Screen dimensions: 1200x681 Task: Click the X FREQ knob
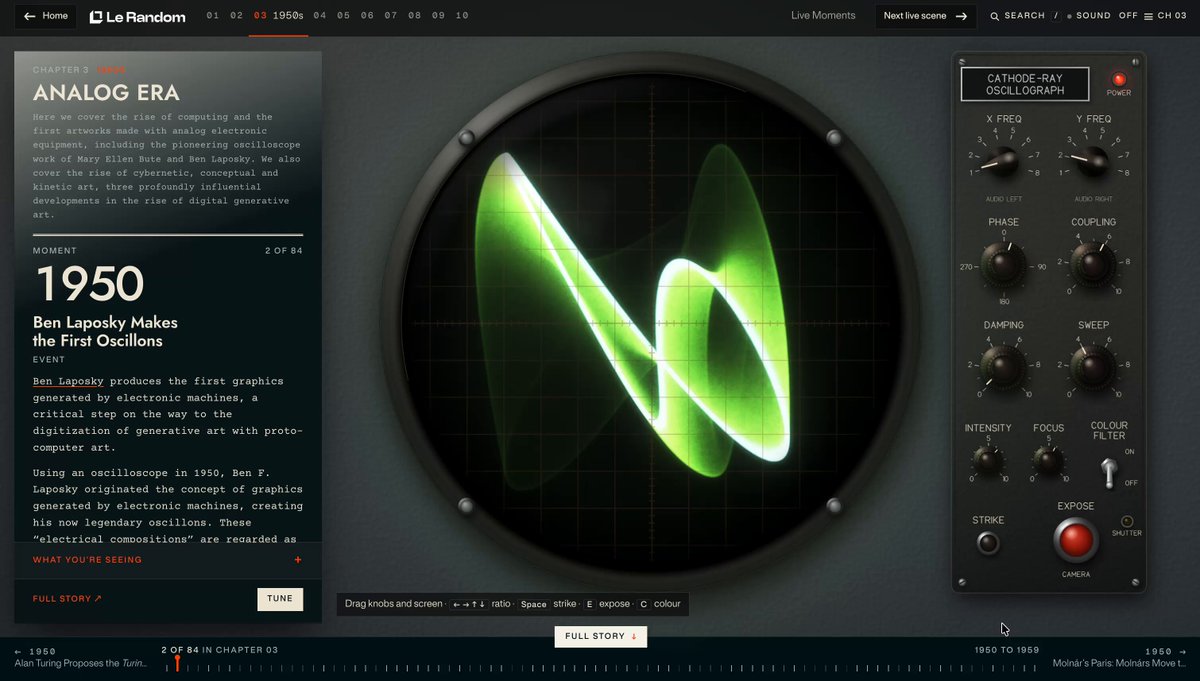click(1003, 160)
